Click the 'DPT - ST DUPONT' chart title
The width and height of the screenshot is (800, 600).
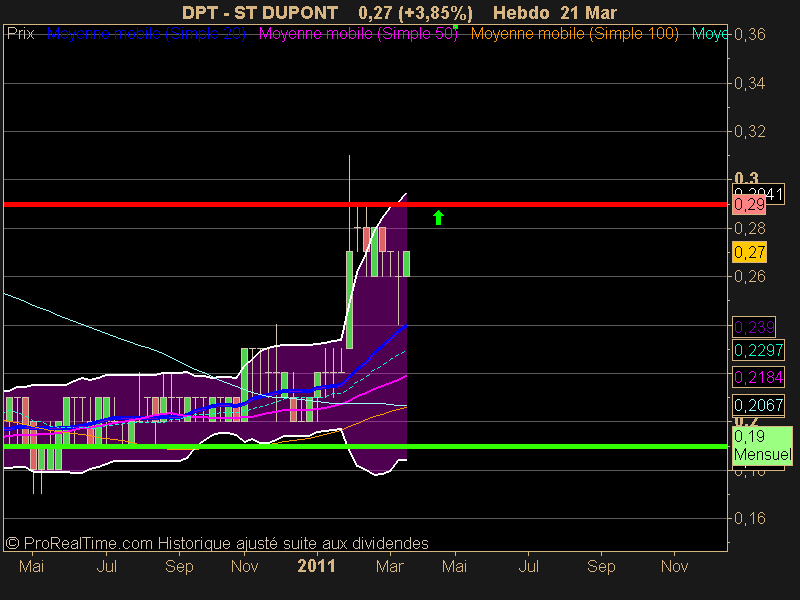[260, 12]
